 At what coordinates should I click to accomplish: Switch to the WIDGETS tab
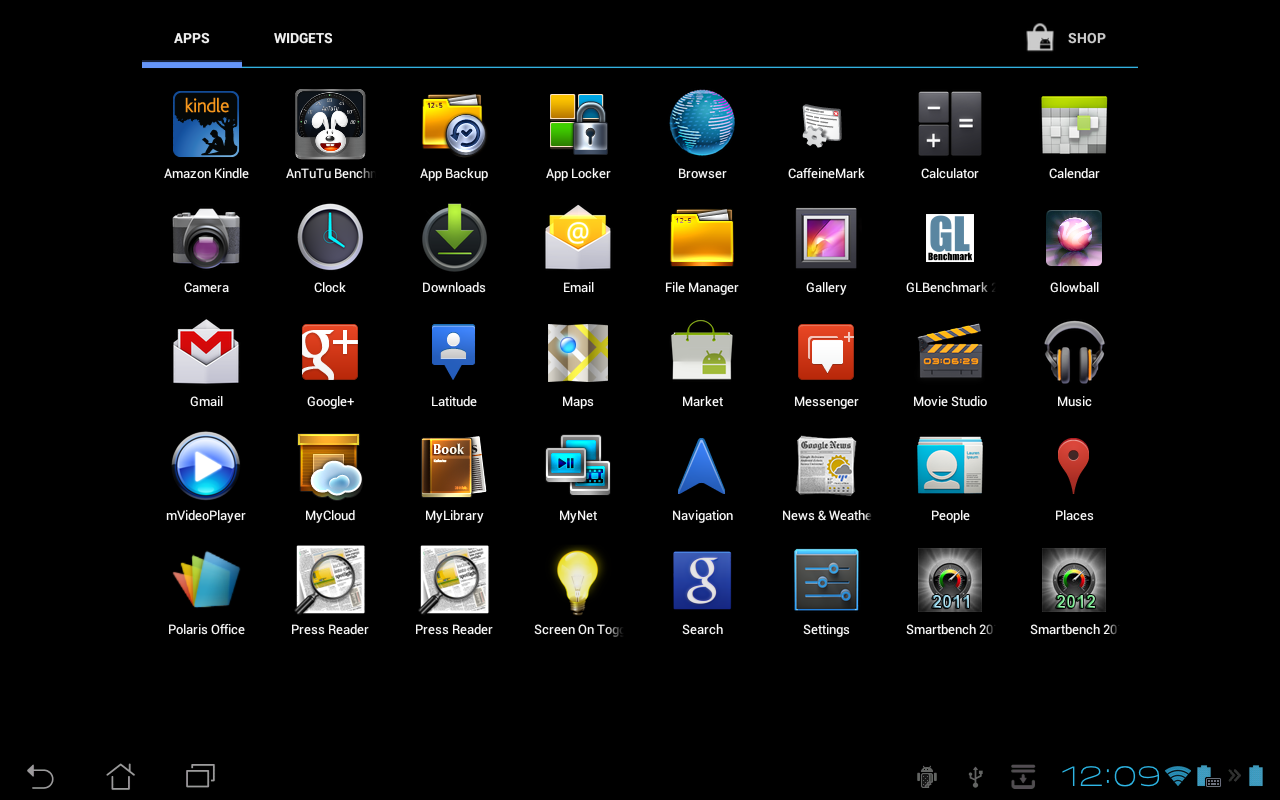(x=303, y=38)
